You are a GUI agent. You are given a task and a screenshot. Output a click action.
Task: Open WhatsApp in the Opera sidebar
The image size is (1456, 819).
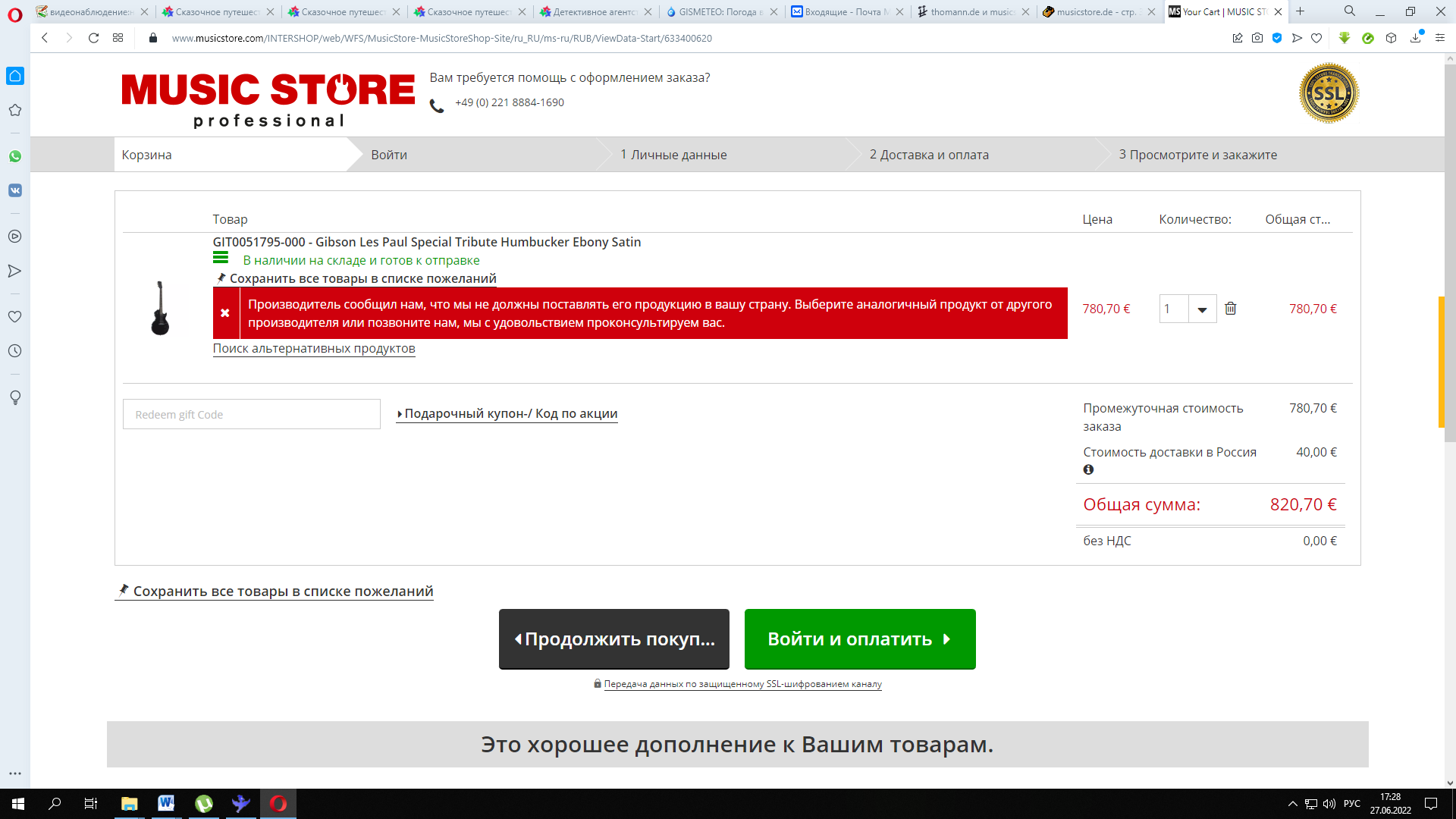click(15, 156)
